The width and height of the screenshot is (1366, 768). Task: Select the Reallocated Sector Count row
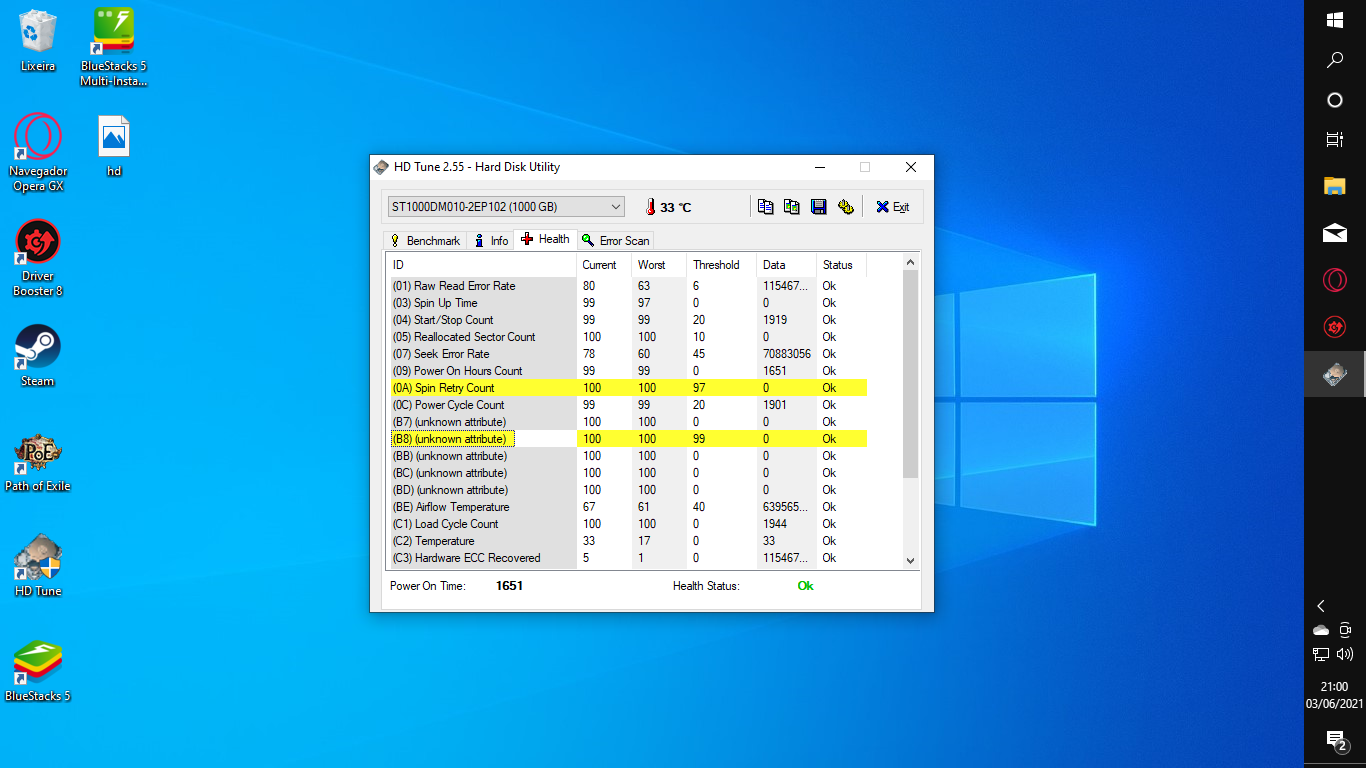(x=627, y=337)
